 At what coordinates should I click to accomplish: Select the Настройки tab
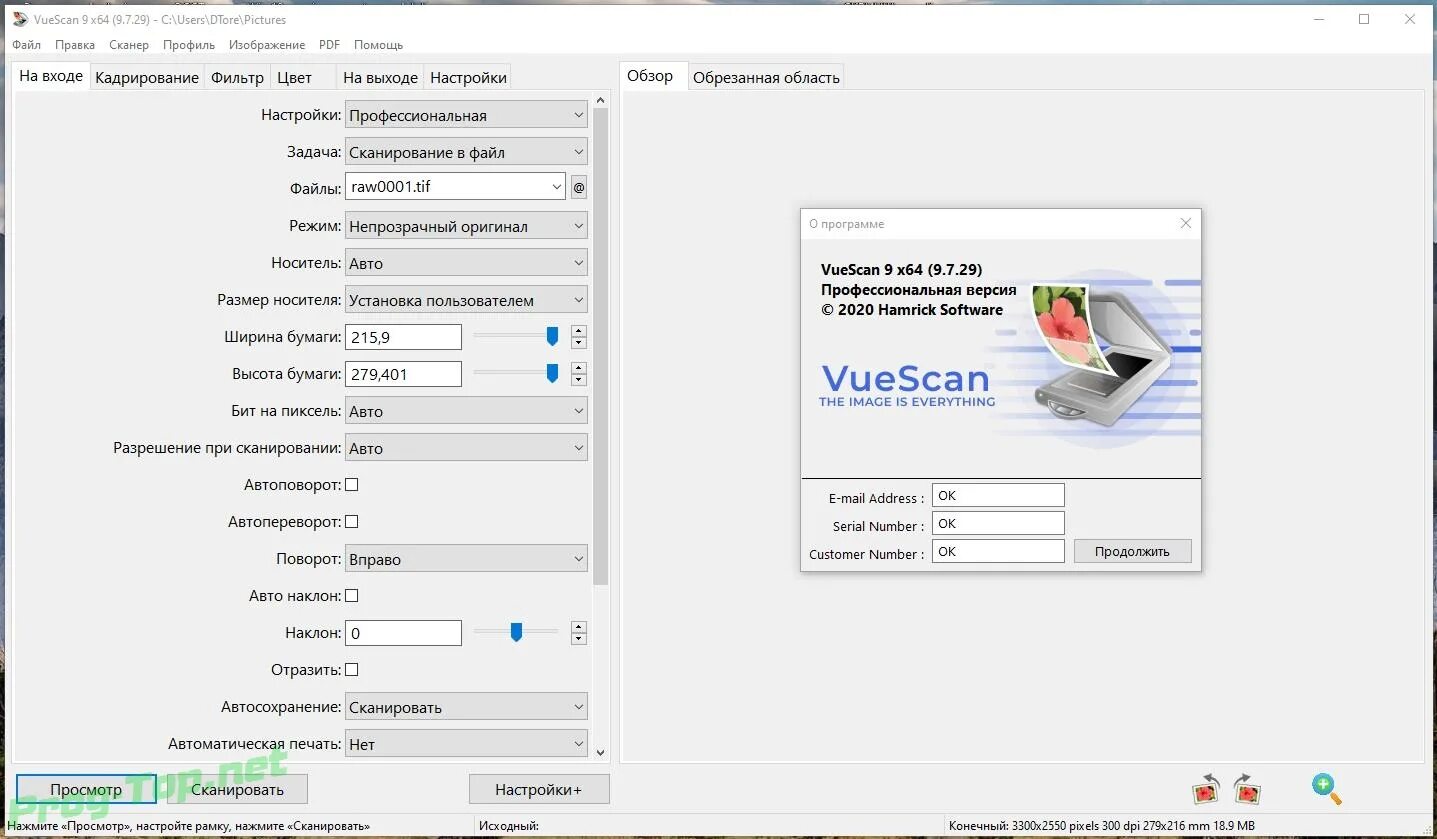click(x=468, y=77)
